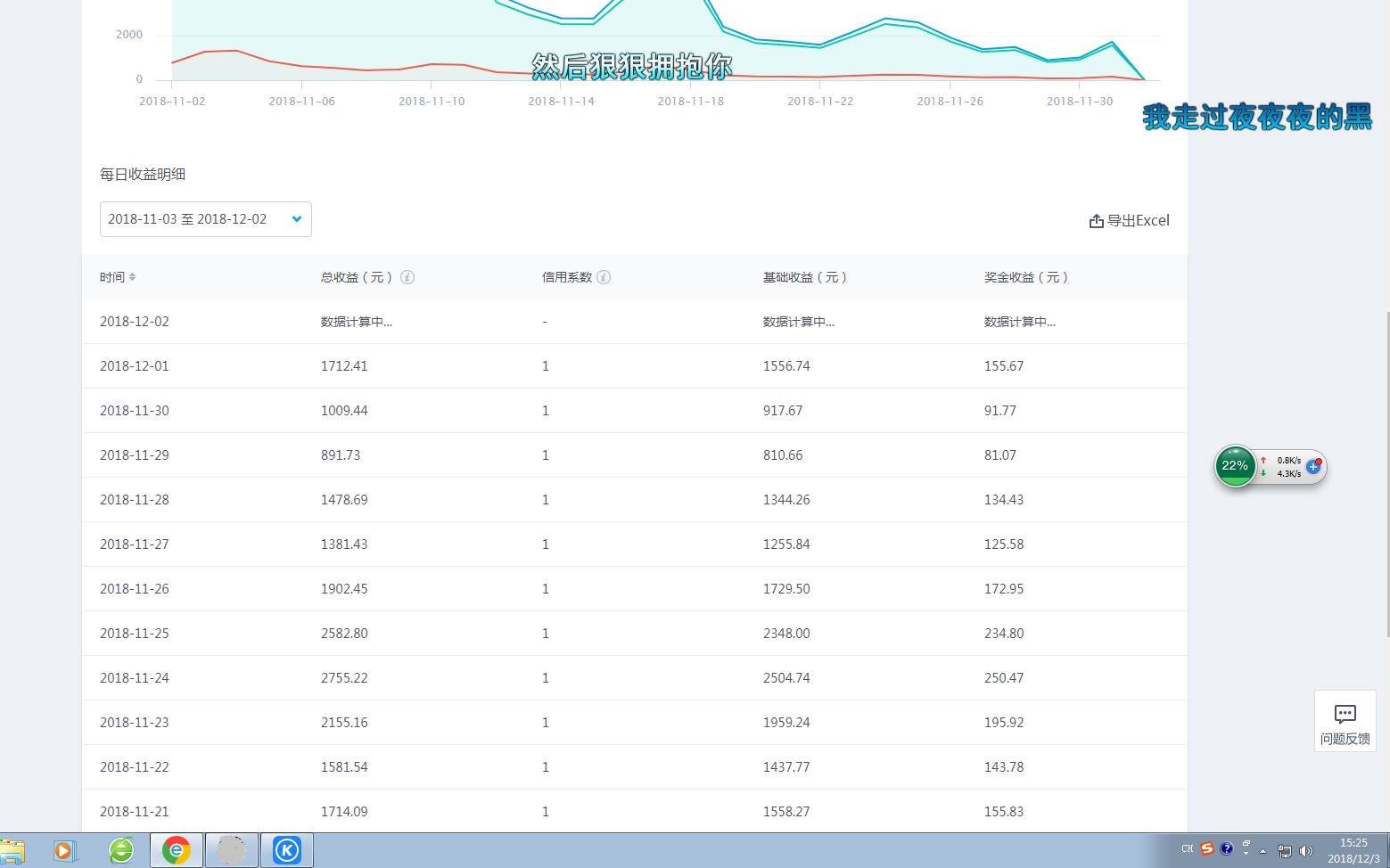Screen dimensions: 1390x868
Task: Click bonus value 250.47
Action: point(1004,678)
